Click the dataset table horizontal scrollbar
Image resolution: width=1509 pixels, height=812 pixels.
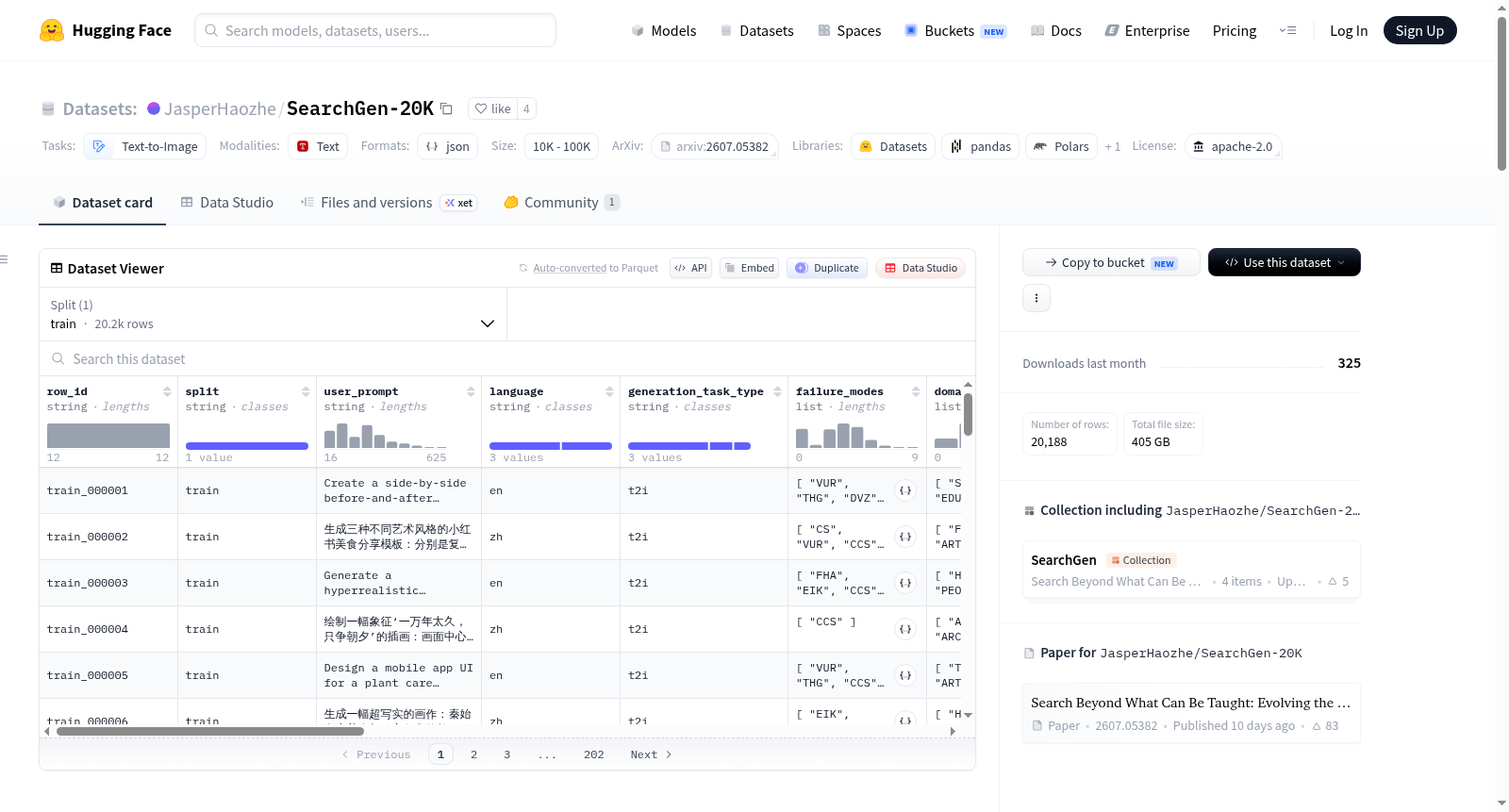click(210, 731)
